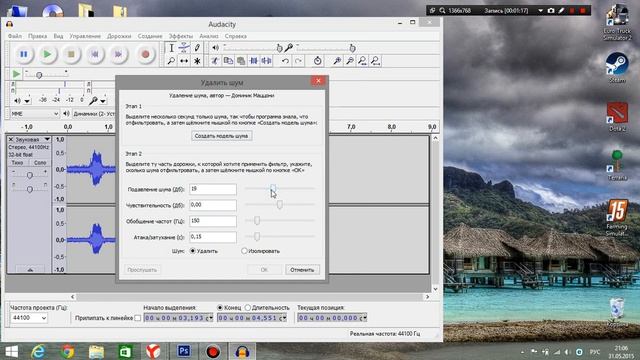Open the Справка menu

coord(236,36)
